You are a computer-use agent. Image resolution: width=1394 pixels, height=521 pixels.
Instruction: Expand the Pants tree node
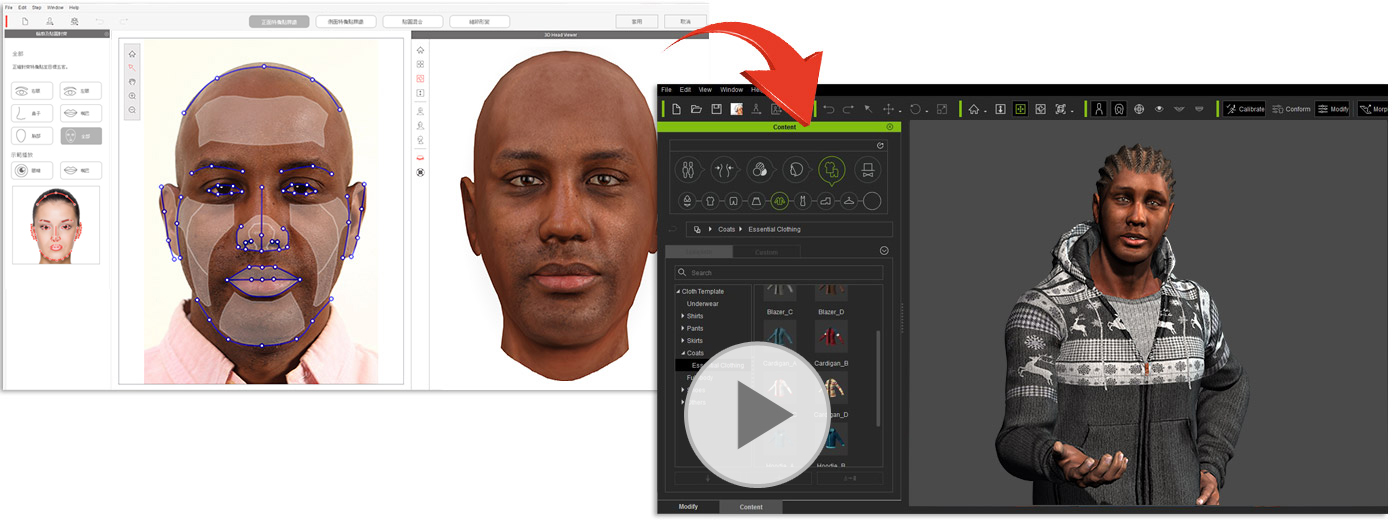(x=683, y=328)
